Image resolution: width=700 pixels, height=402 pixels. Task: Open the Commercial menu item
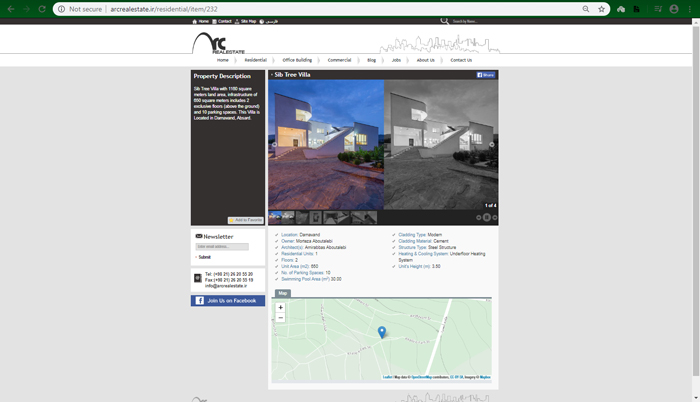click(339, 60)
